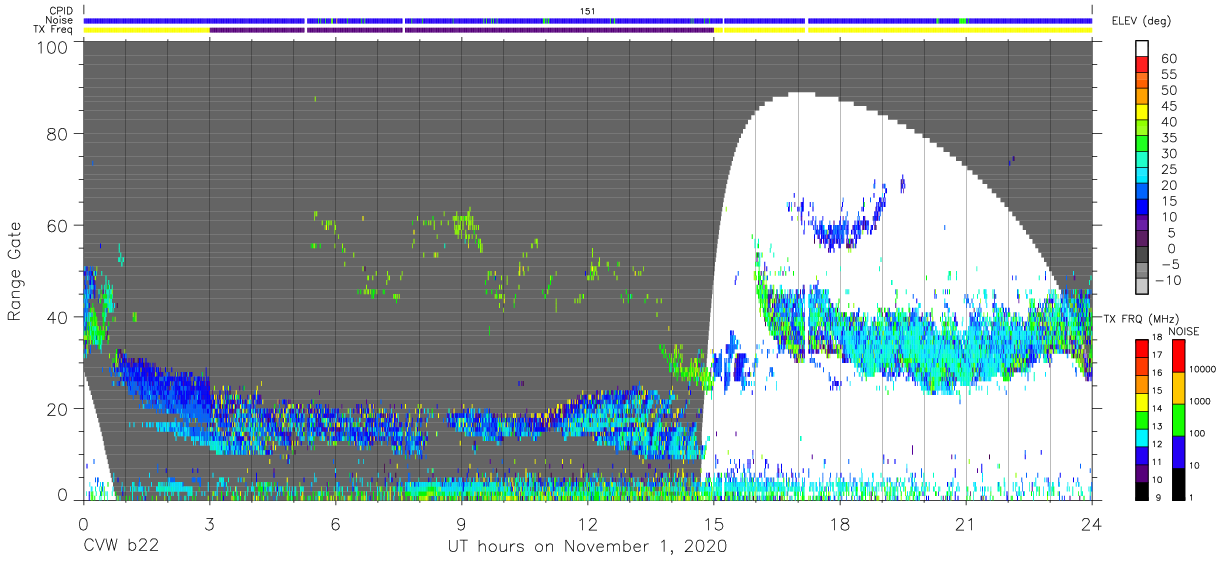This screenshot has width=1228, height=567.
Task: Click the '3' tick on UT hours axis
Action: click(209, 524)
